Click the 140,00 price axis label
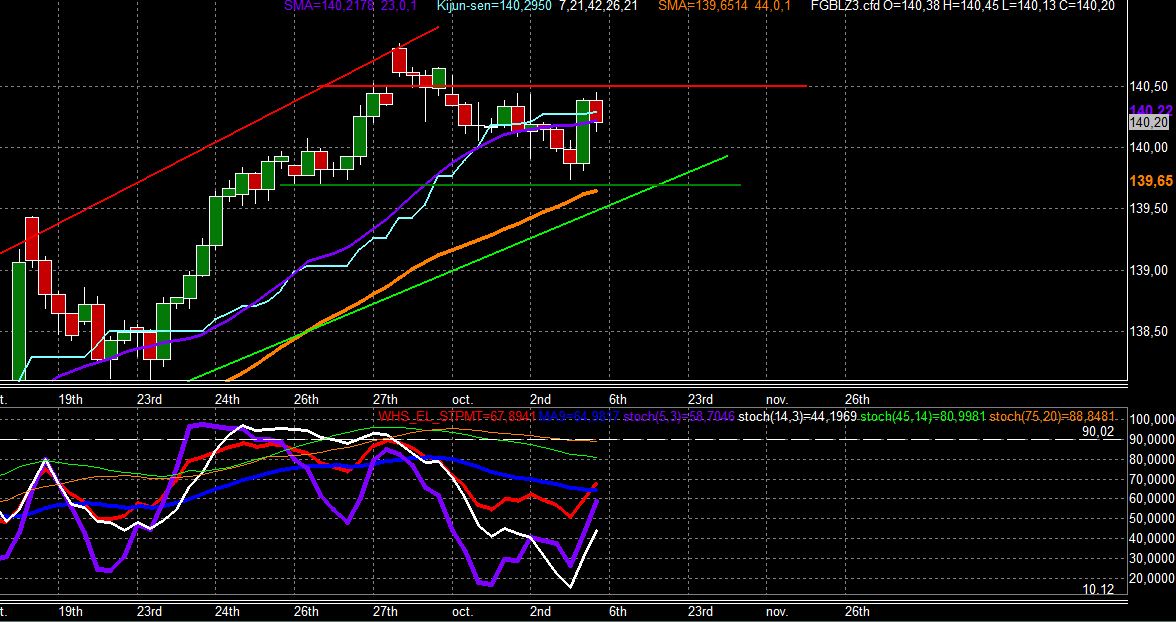The width and height of the screenshot is (1176, 622). coord(1148,147)
